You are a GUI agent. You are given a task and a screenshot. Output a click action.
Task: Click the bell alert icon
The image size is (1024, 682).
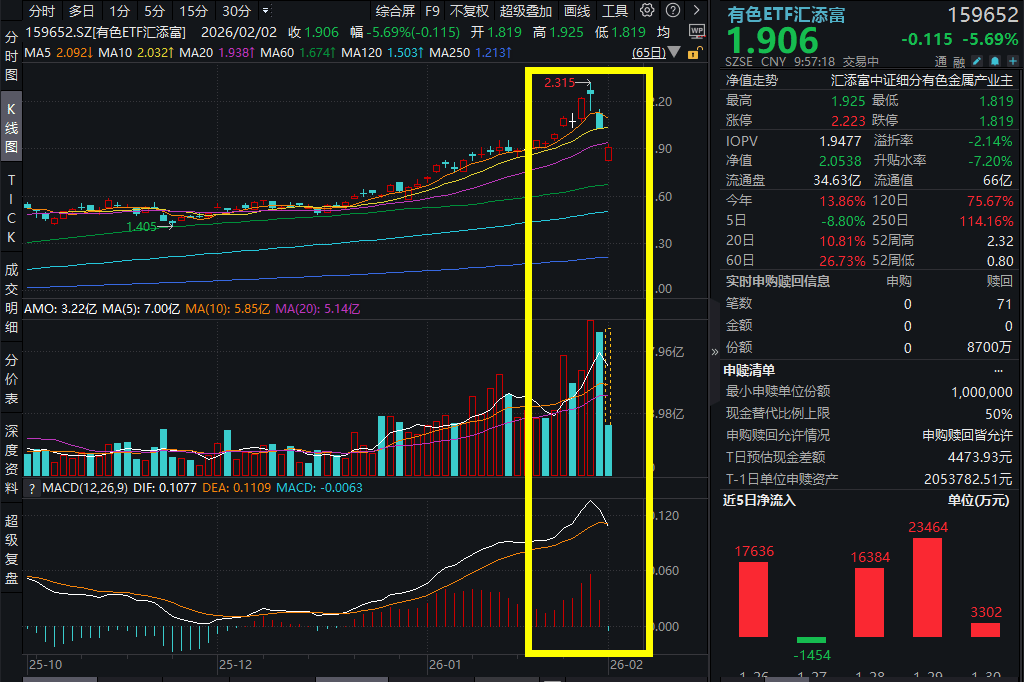pyautogui.click(x=995, y=61)
